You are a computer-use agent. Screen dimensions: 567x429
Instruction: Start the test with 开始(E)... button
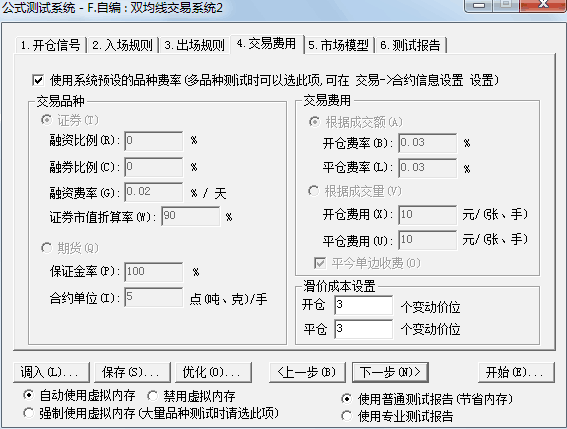coord(516,372)
